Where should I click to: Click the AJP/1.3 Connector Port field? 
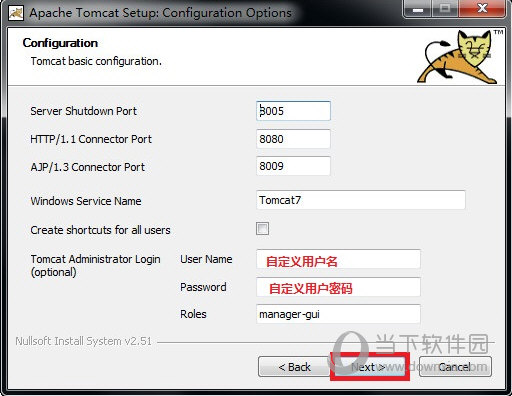pyautogui.click(x=293, y=166)
